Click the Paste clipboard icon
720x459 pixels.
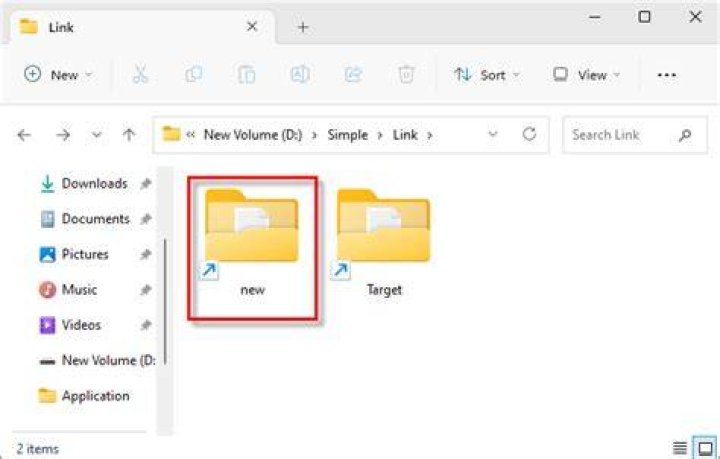point(247,74)
